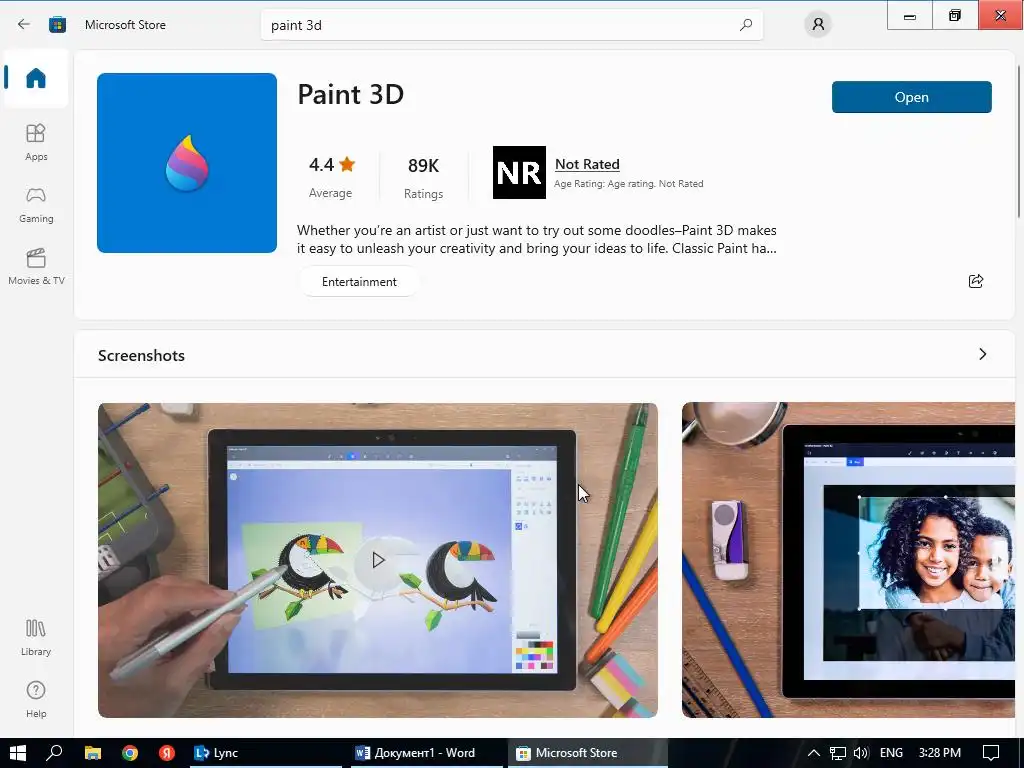Open the photo editing screenshot thumbnail
This screenshot has height=768, width=1024.
tap(848, 560)
